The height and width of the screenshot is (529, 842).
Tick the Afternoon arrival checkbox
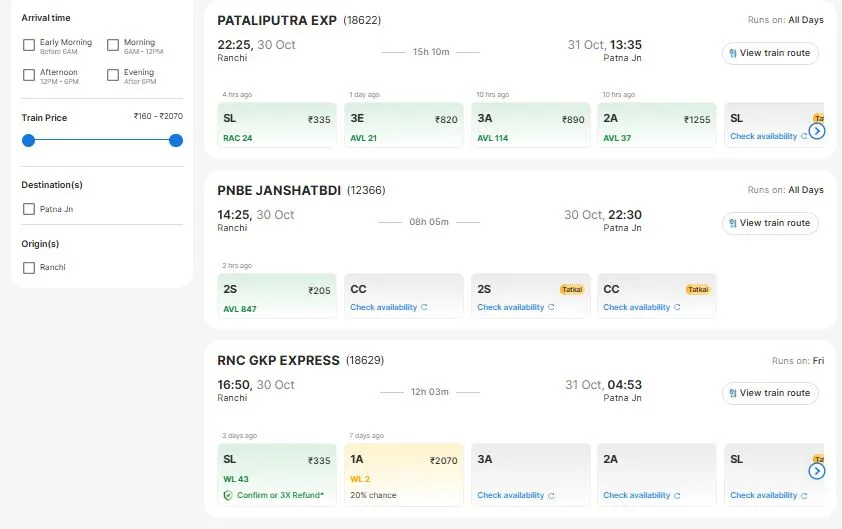[x=29, y=75]
